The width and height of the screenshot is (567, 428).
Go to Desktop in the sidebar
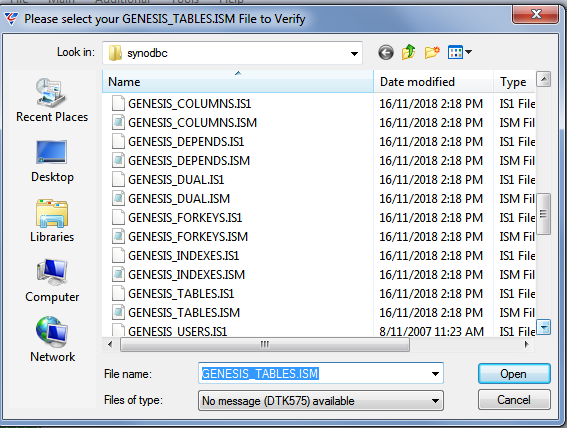tap(52, 161)
